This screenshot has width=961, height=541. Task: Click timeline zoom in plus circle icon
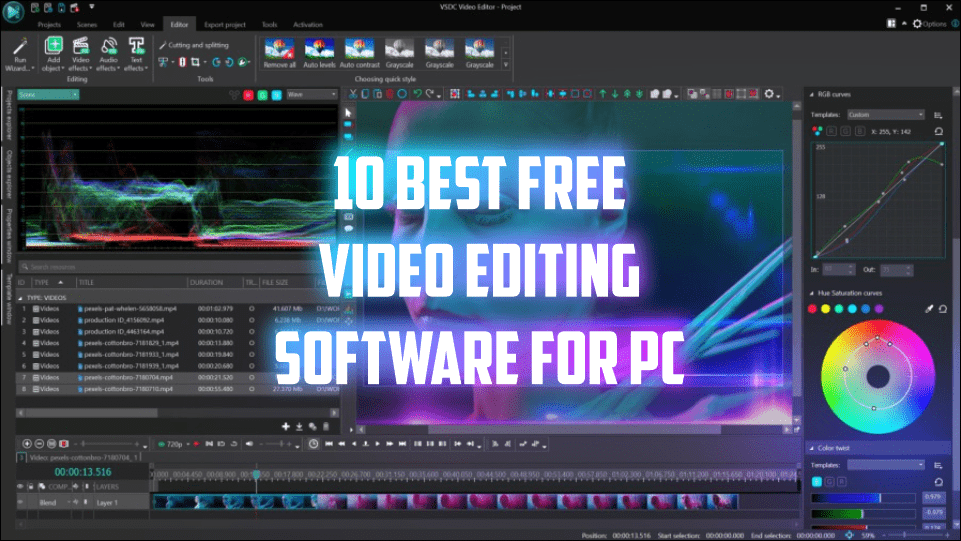point(27,444)
